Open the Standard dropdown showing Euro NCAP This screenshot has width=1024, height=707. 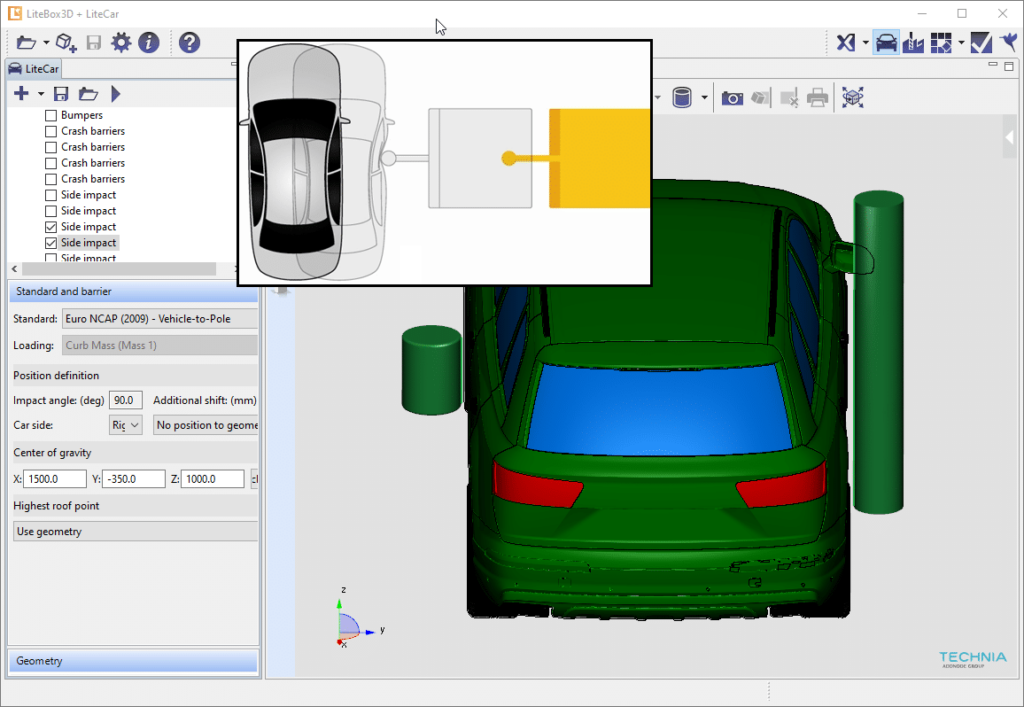(x=160, y=319)
